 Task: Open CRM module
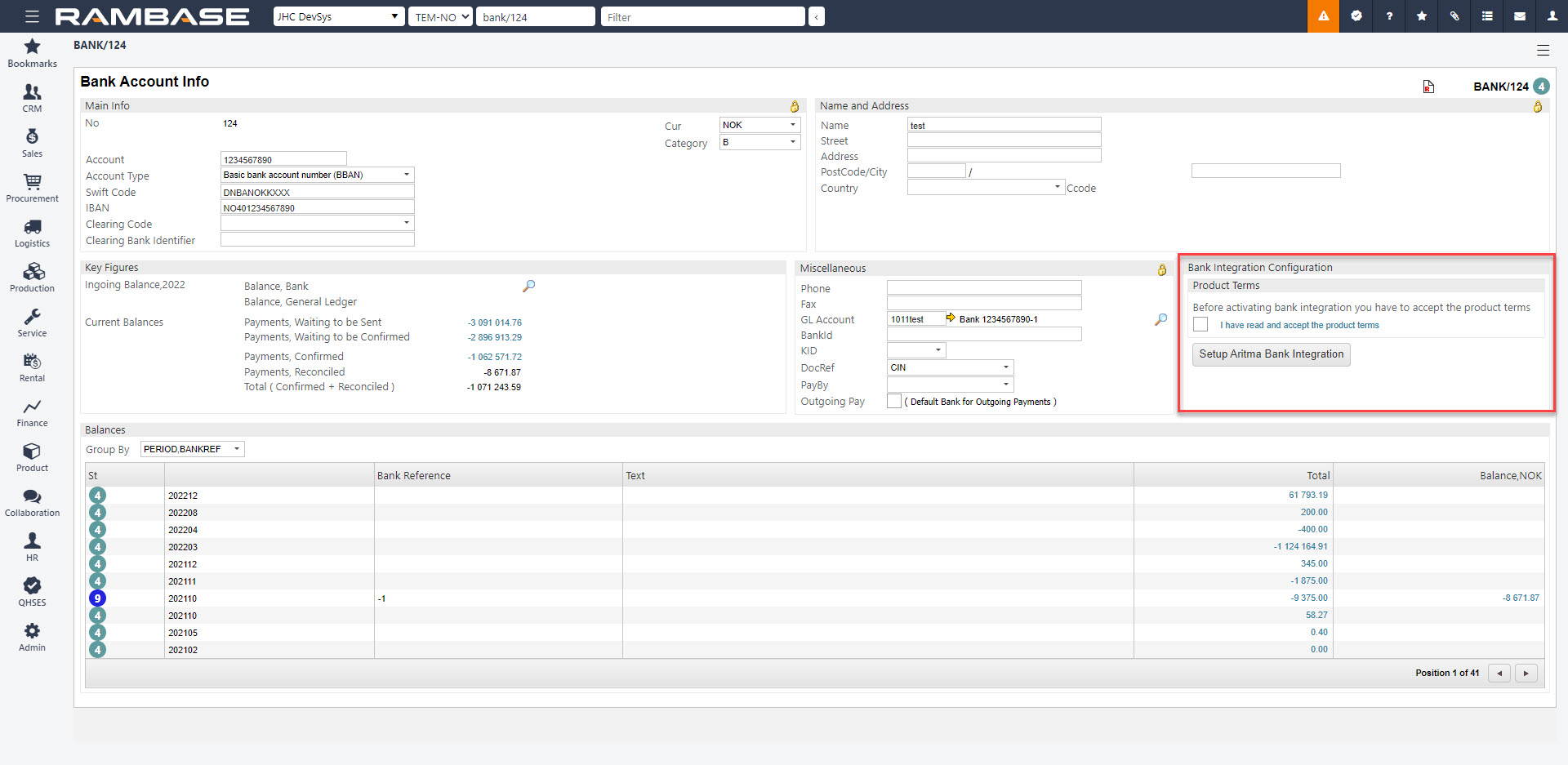coord(32,98)
